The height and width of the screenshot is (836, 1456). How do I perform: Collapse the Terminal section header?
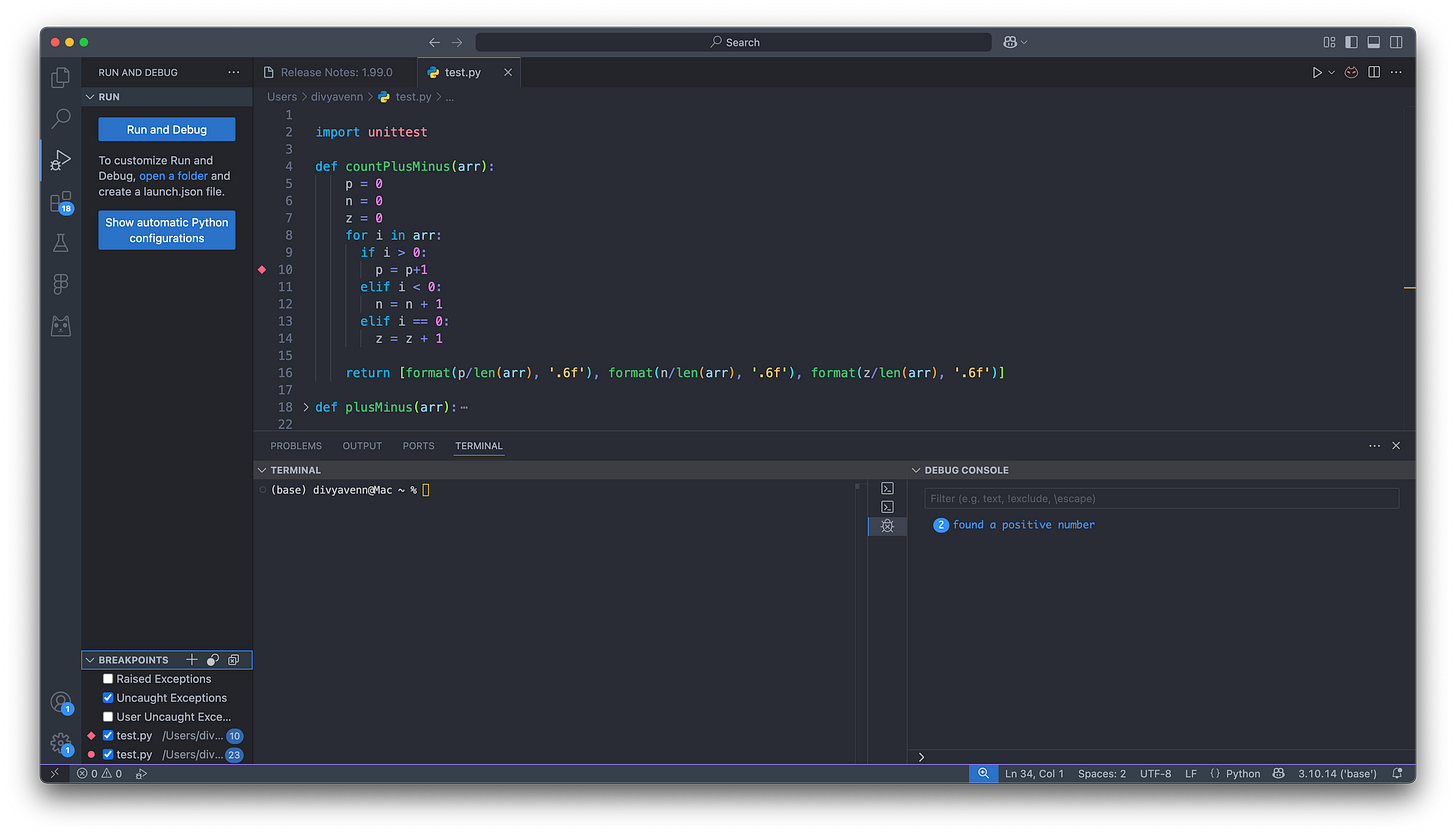pyautogui.click(x=262, y=470)
